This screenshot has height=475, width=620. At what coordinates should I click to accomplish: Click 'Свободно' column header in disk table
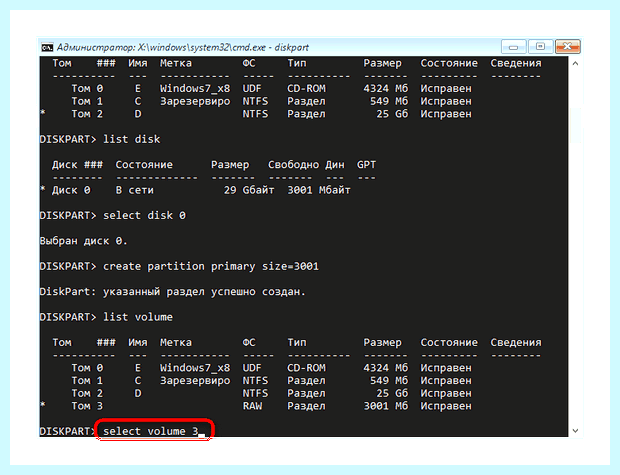[293, 165]
